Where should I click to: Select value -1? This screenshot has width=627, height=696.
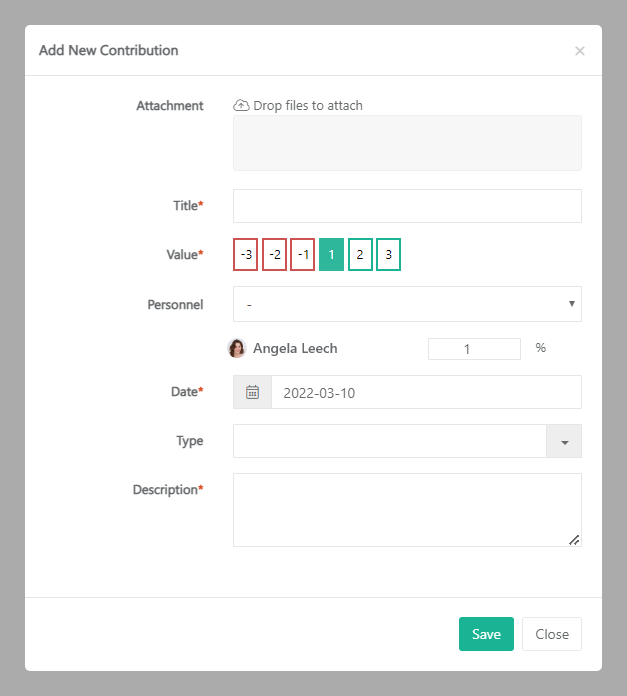click(x=303, y=254)
